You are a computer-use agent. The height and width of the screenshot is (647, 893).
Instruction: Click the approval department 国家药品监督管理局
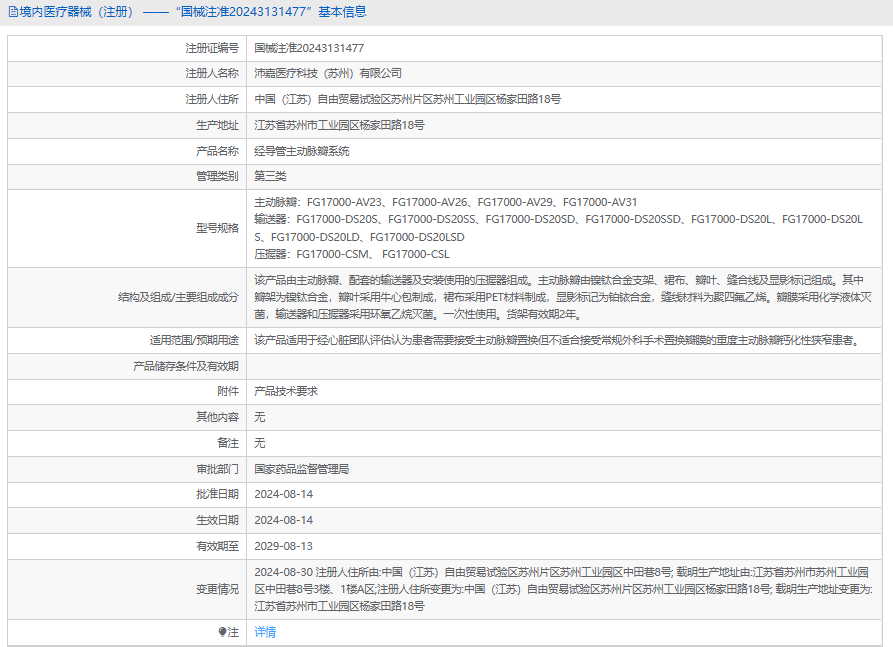pos(302,469)
